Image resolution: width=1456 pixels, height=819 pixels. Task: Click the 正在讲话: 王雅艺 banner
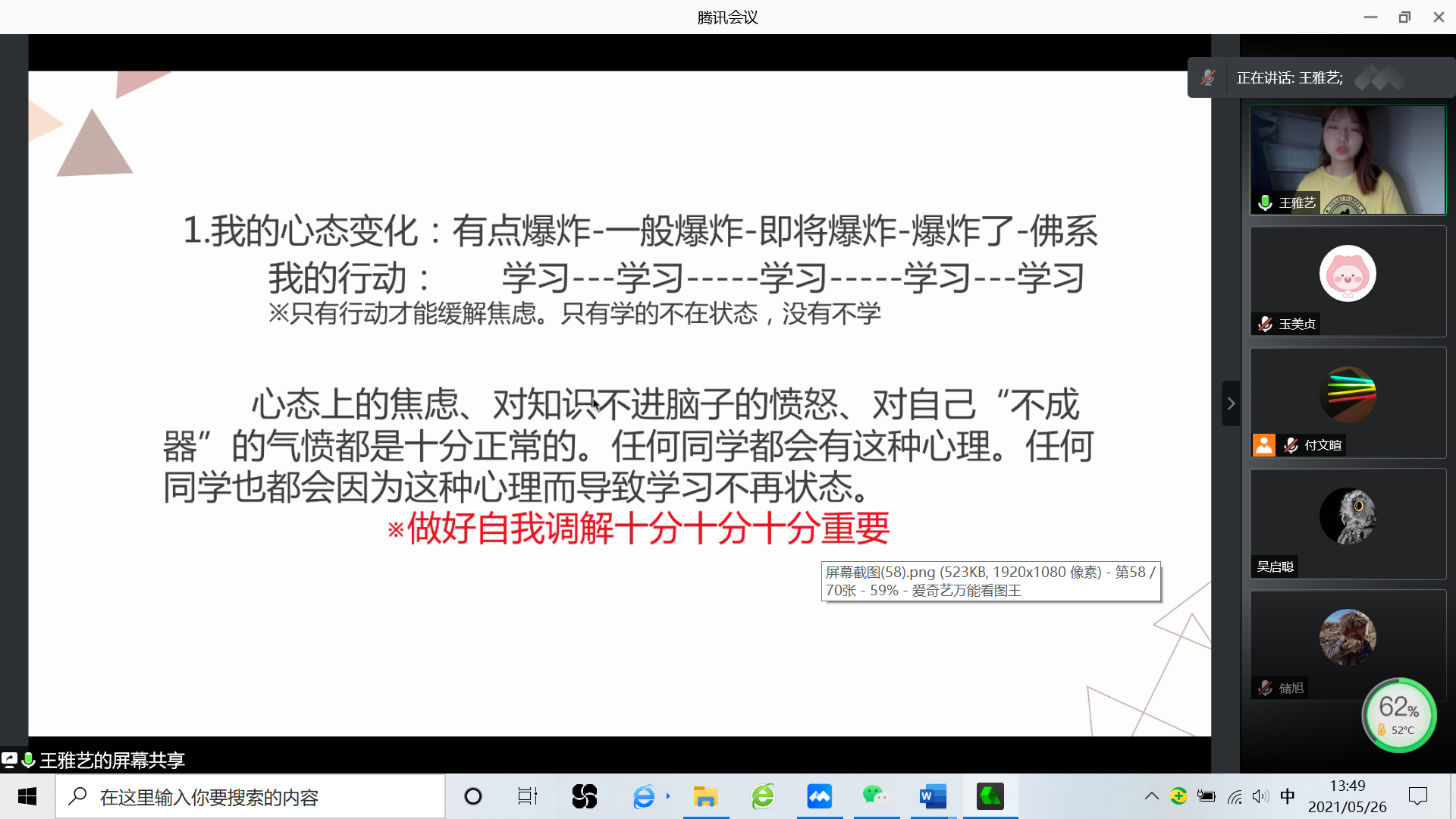(x=1288, y=77)
